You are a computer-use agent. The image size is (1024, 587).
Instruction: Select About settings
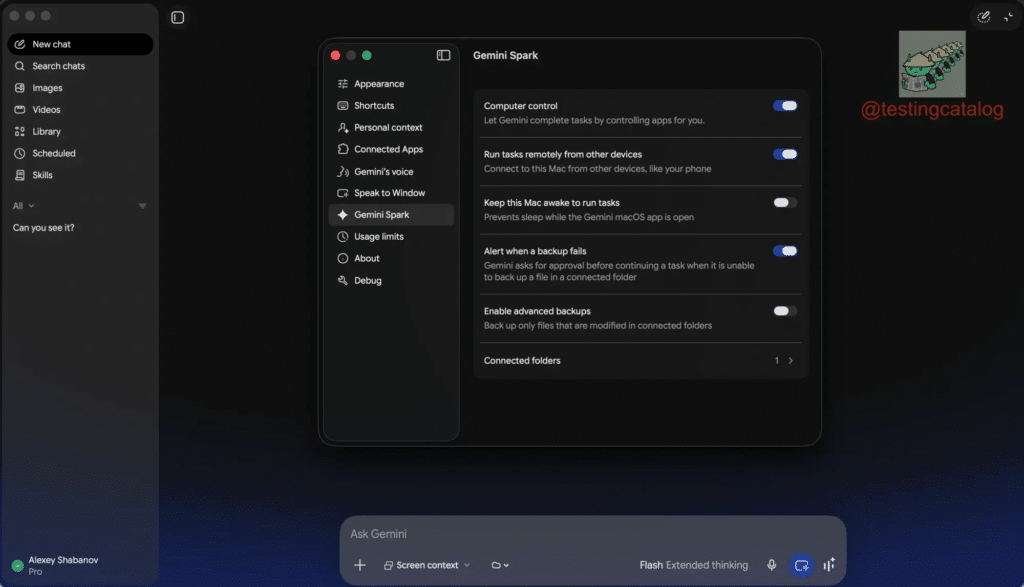(391, 259)
